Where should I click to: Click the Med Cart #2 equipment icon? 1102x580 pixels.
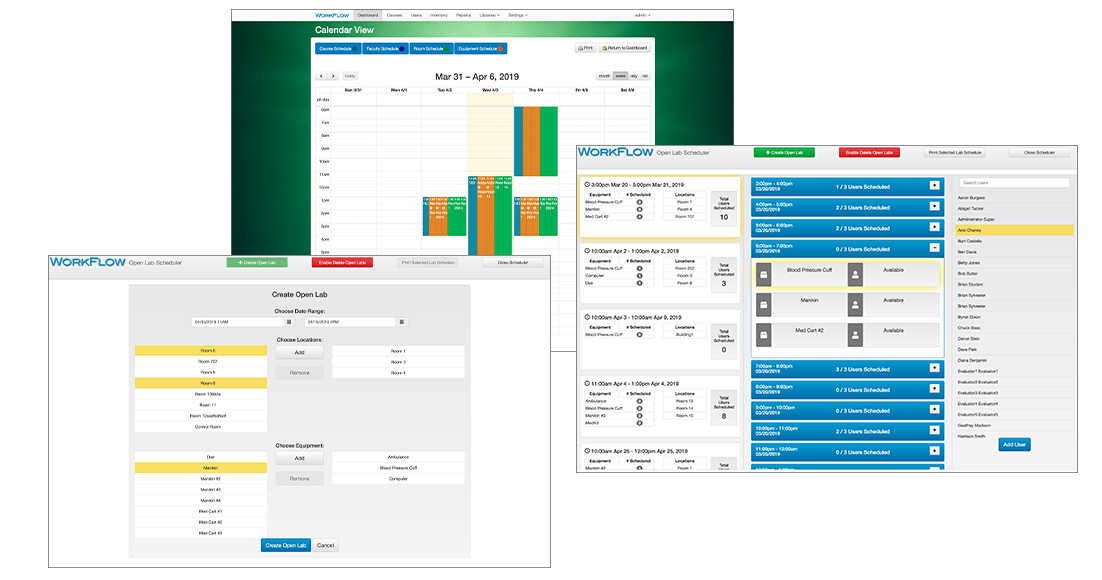[763, 335]
